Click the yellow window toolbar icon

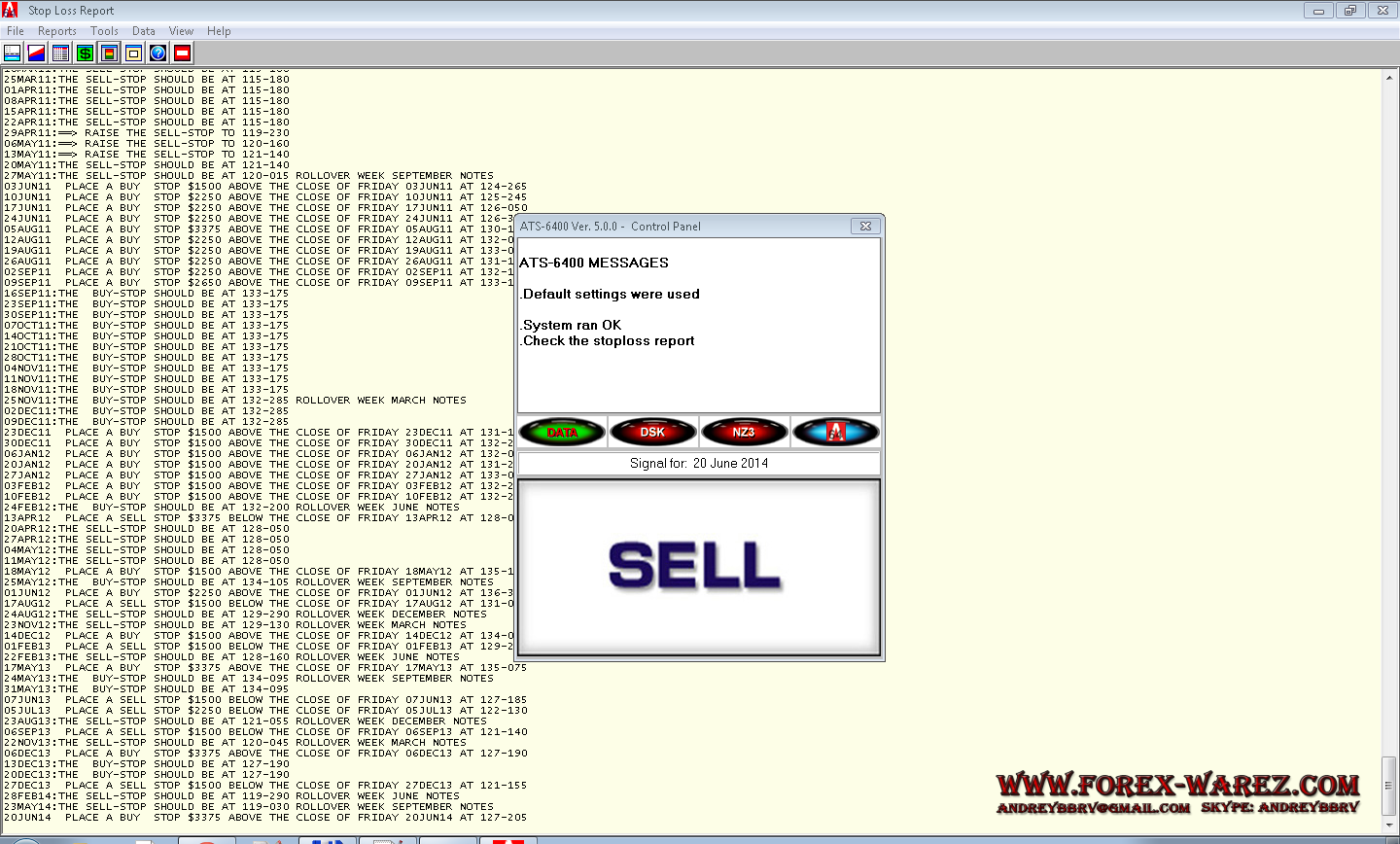point(133,53)
